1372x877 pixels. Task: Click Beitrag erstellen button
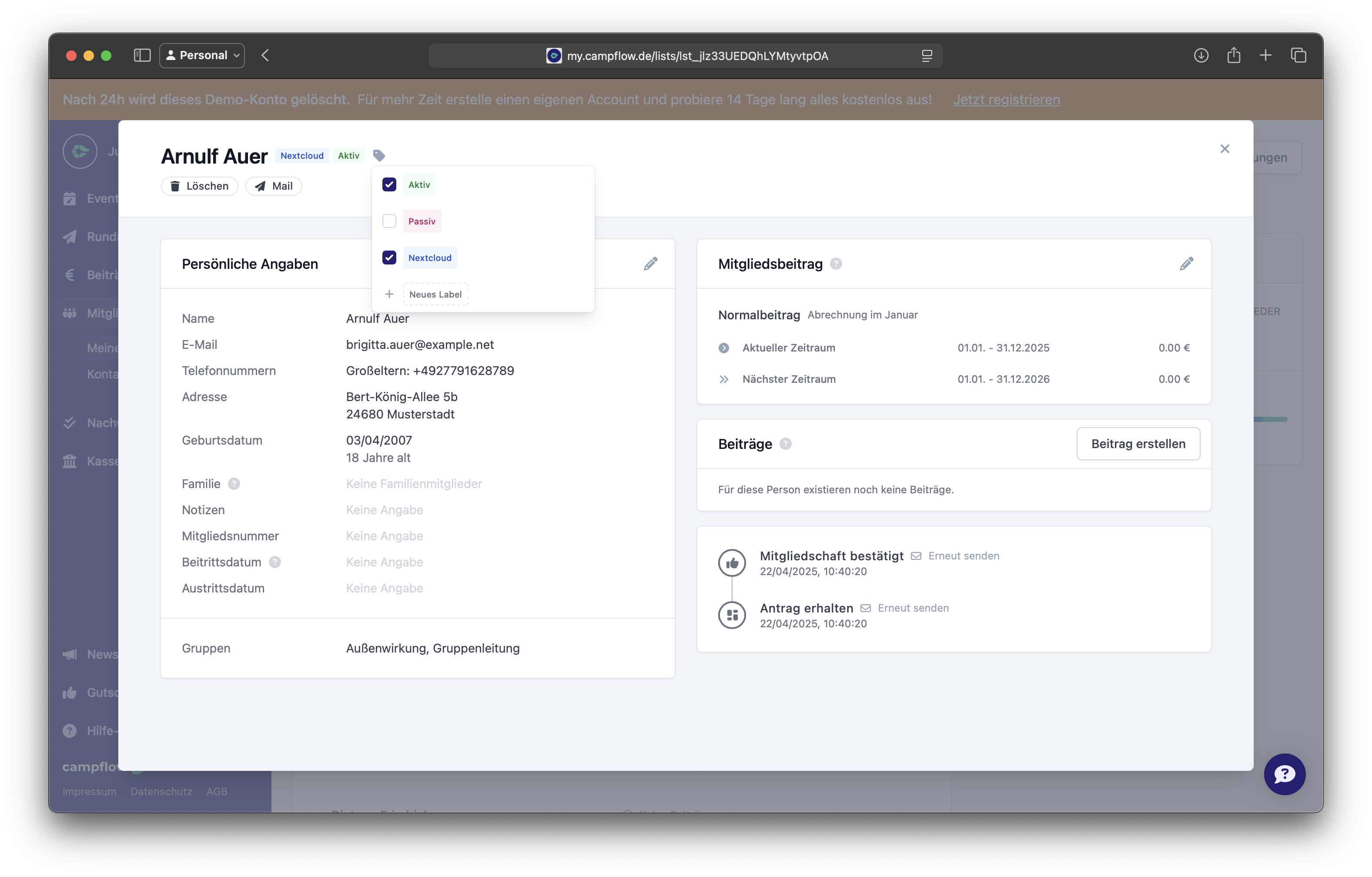click(x=1138, y=444)
